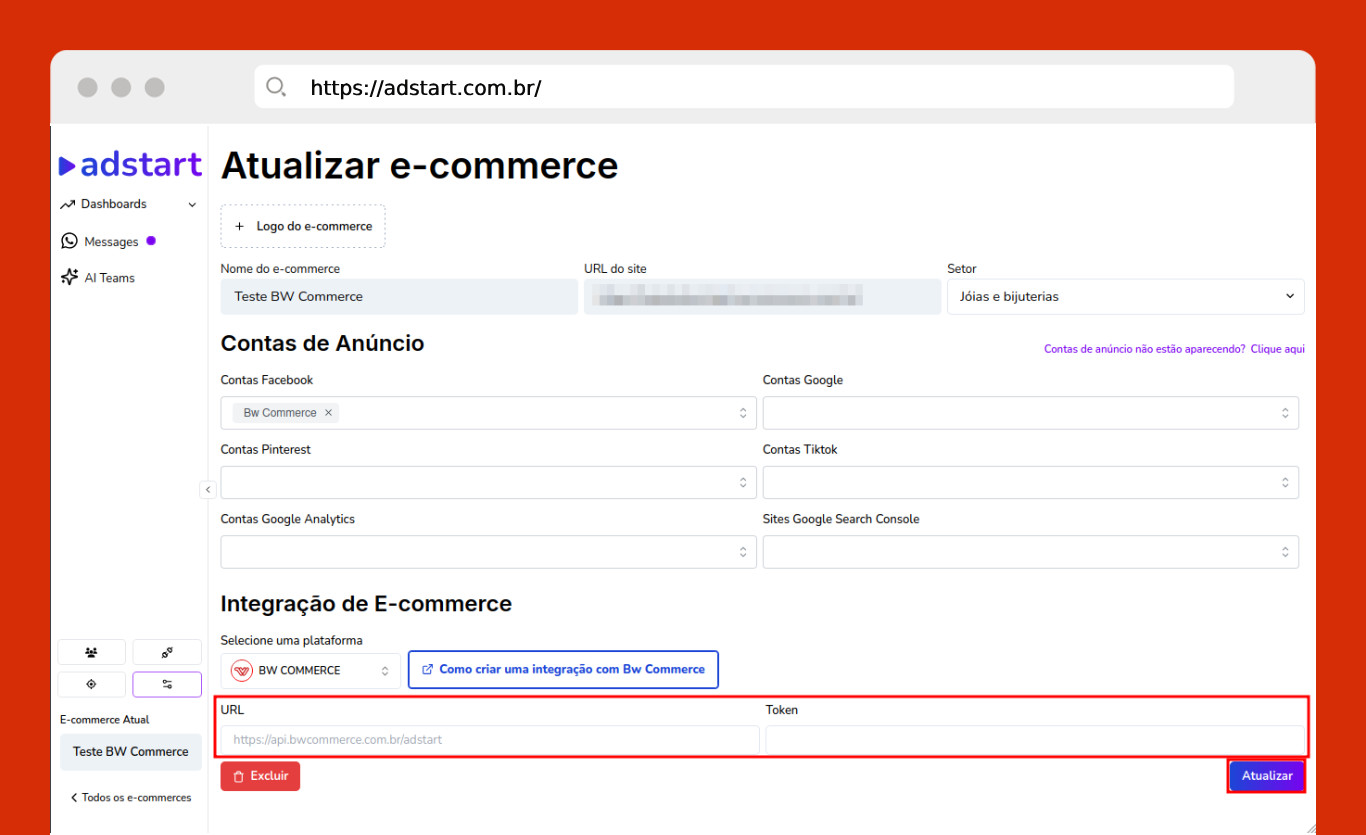Screen dimensions: 1366x835
Task: Click the Atualizar button
Action: pos(1267,776)
